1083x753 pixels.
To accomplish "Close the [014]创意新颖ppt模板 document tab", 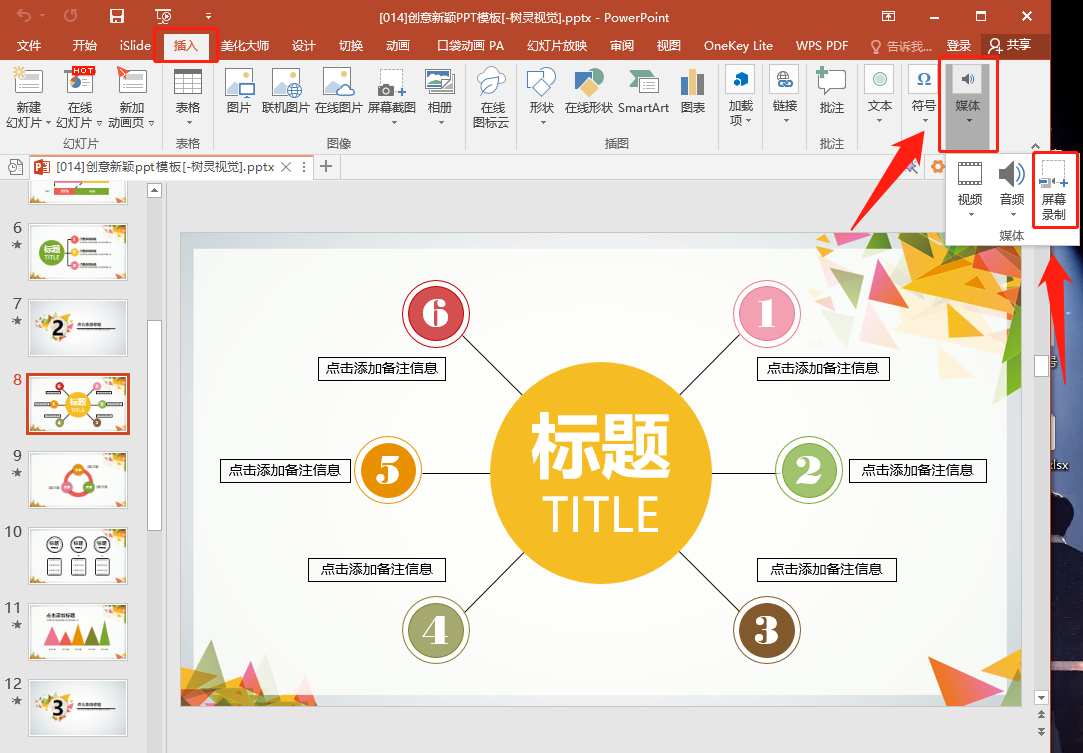I will (286, 166).
